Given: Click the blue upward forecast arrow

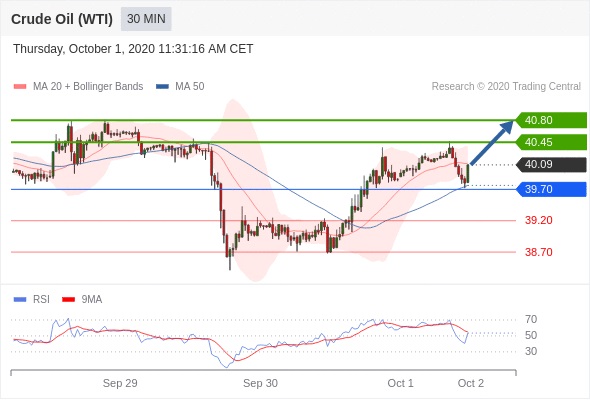Looking at the screenshot, I should coord(492,142).
